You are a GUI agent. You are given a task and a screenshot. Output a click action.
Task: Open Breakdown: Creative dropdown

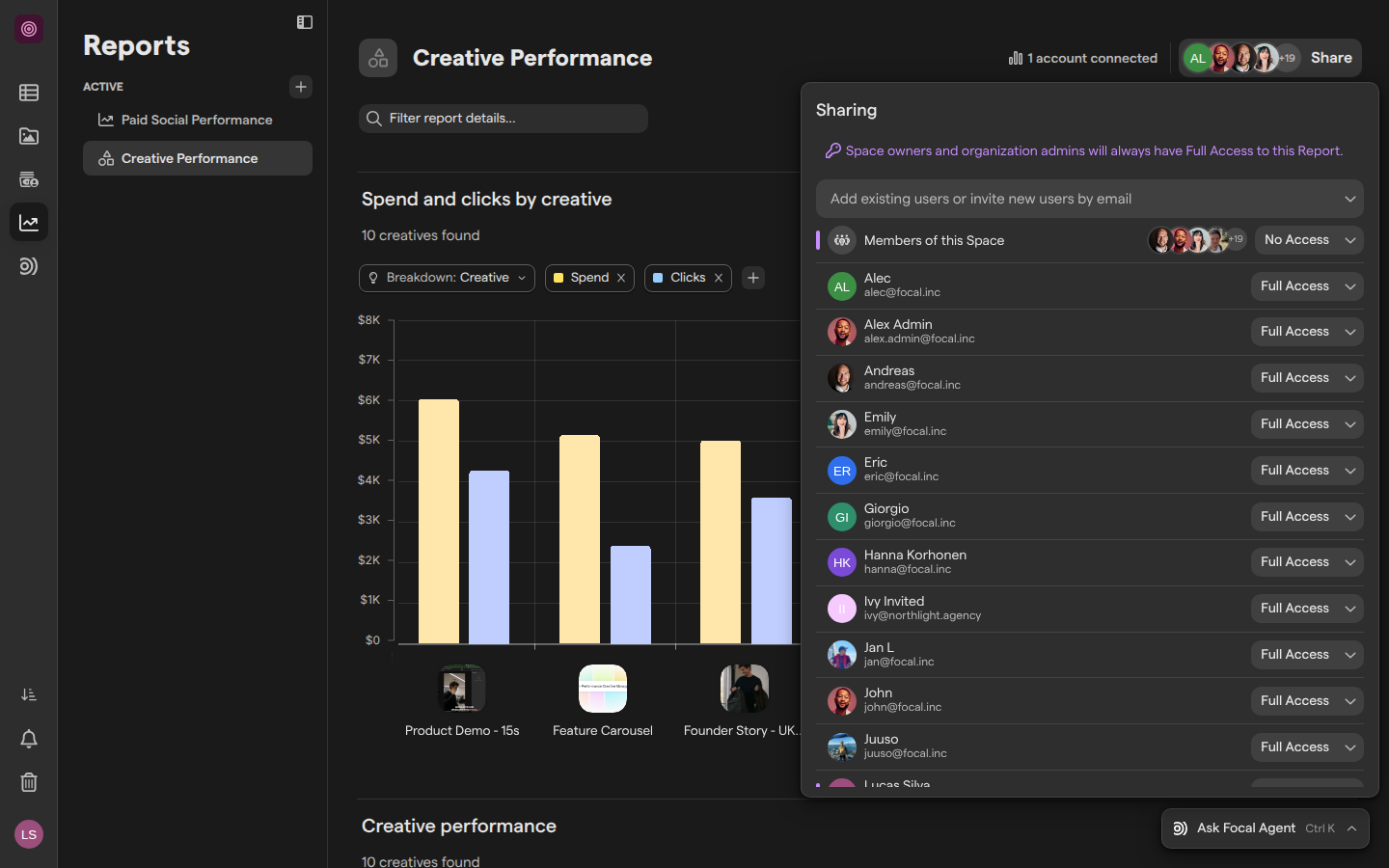coord(447,278)
